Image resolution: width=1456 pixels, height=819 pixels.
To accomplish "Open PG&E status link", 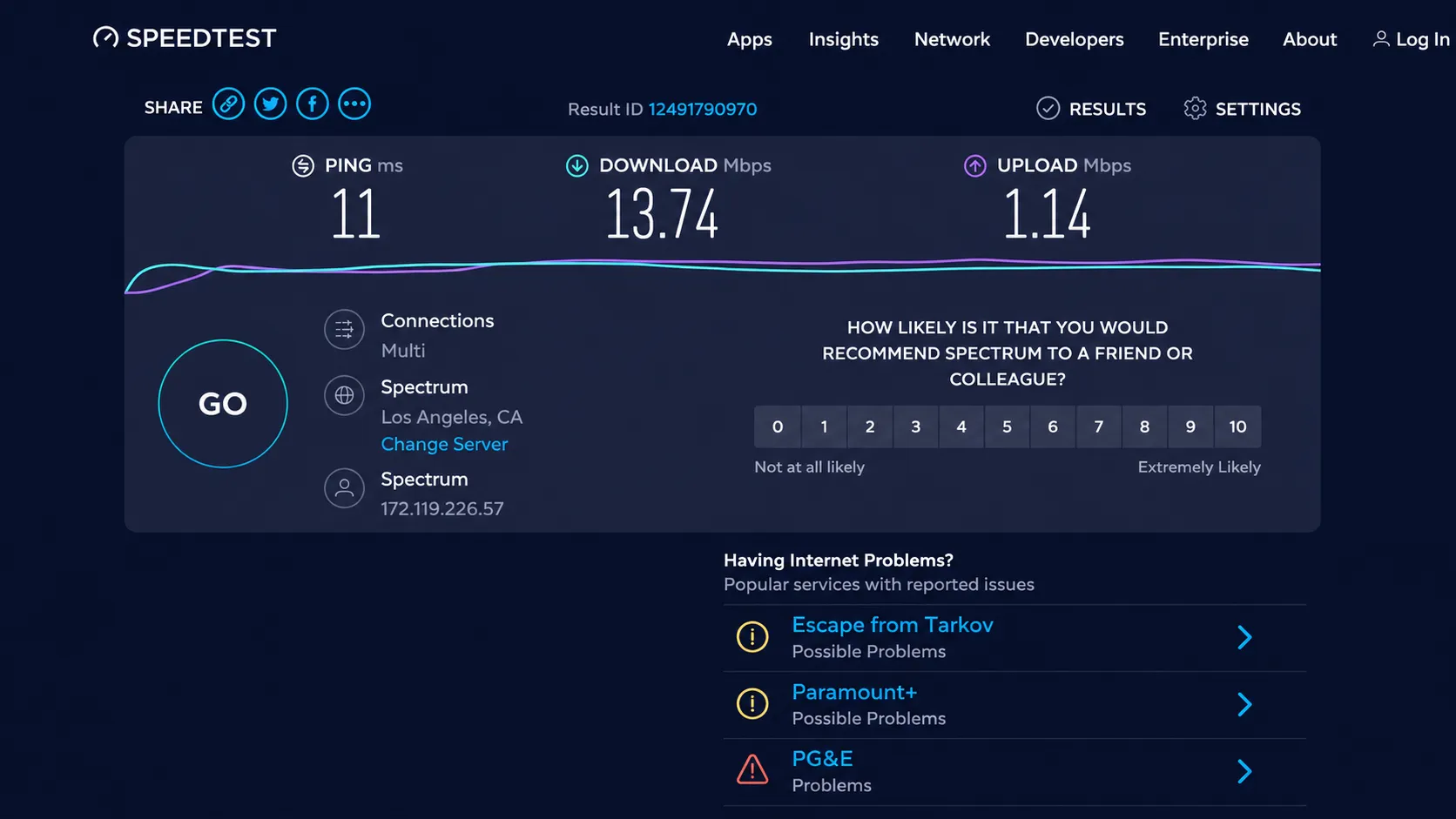I will click(822, 758).
